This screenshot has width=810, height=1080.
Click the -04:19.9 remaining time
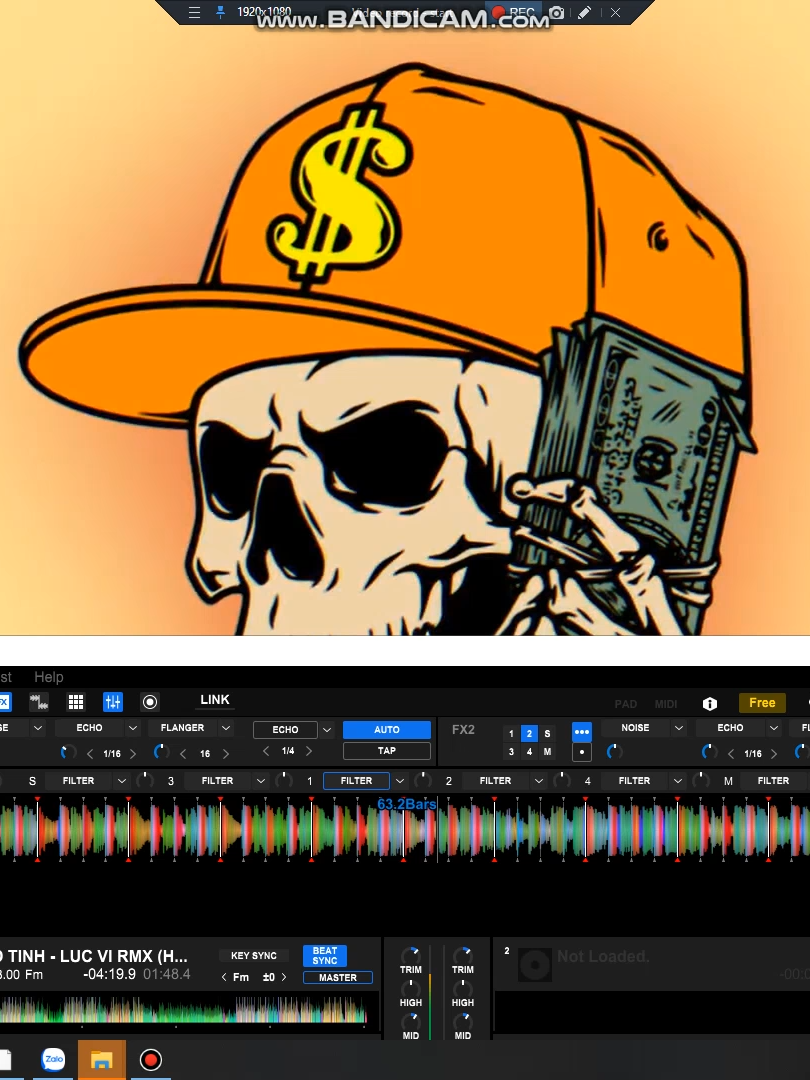tap(110, 975)
